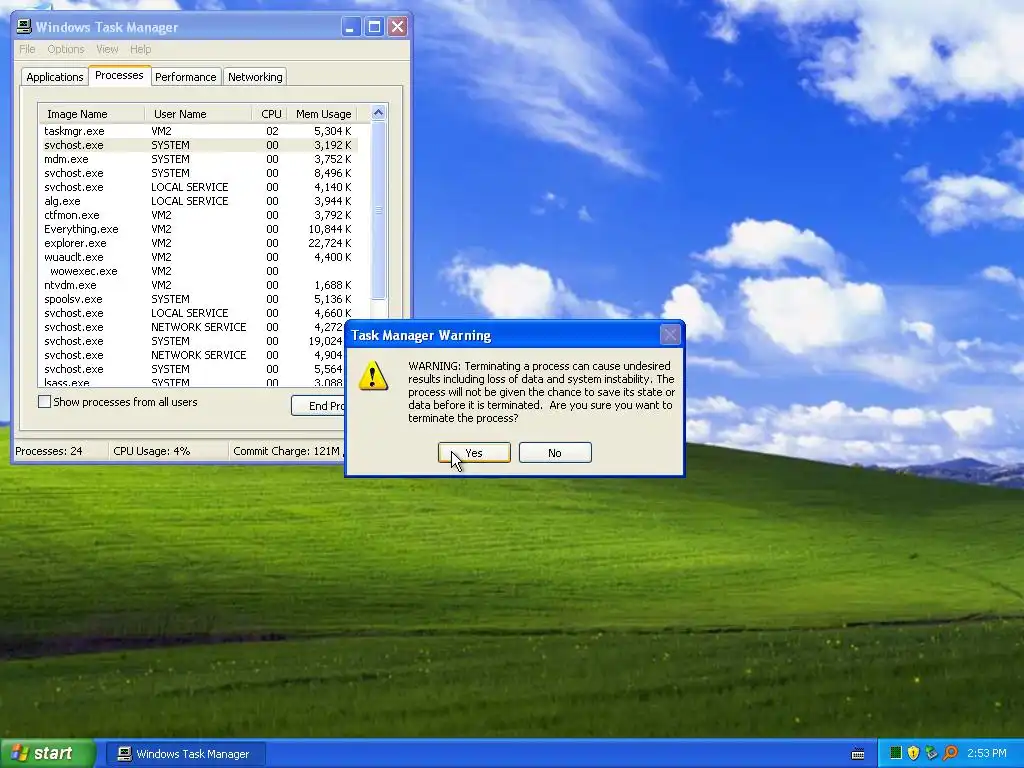This screenshot has height=768, width=1024.
Task: Select the alg.exe process row
Action: point(198,201)
